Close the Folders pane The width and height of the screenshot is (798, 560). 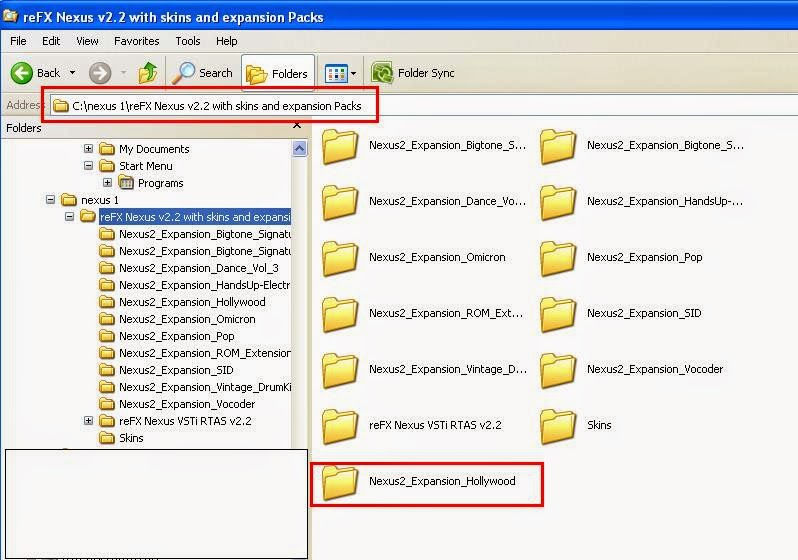point(297,125)
